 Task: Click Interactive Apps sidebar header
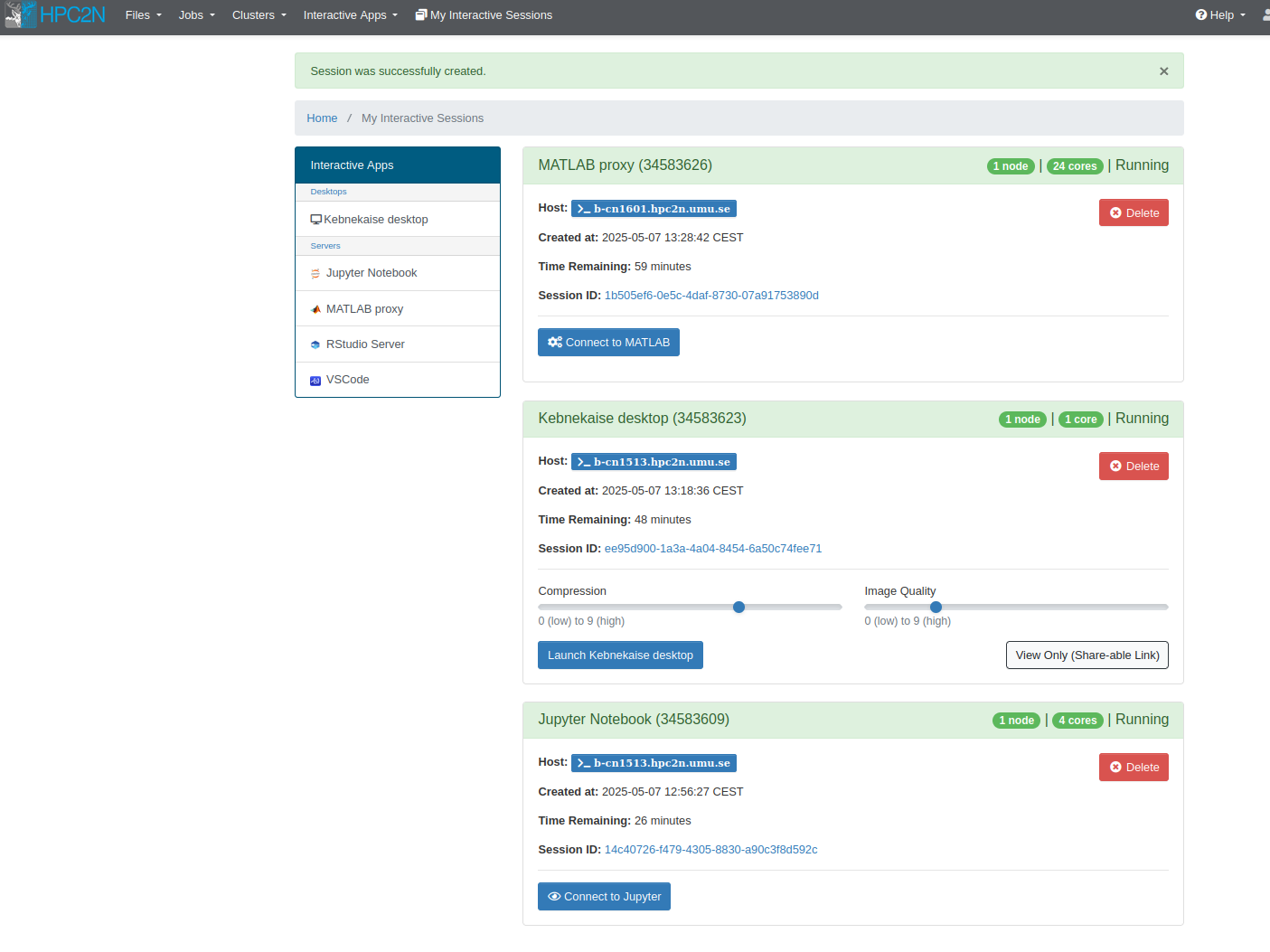(x=398, y=165)
